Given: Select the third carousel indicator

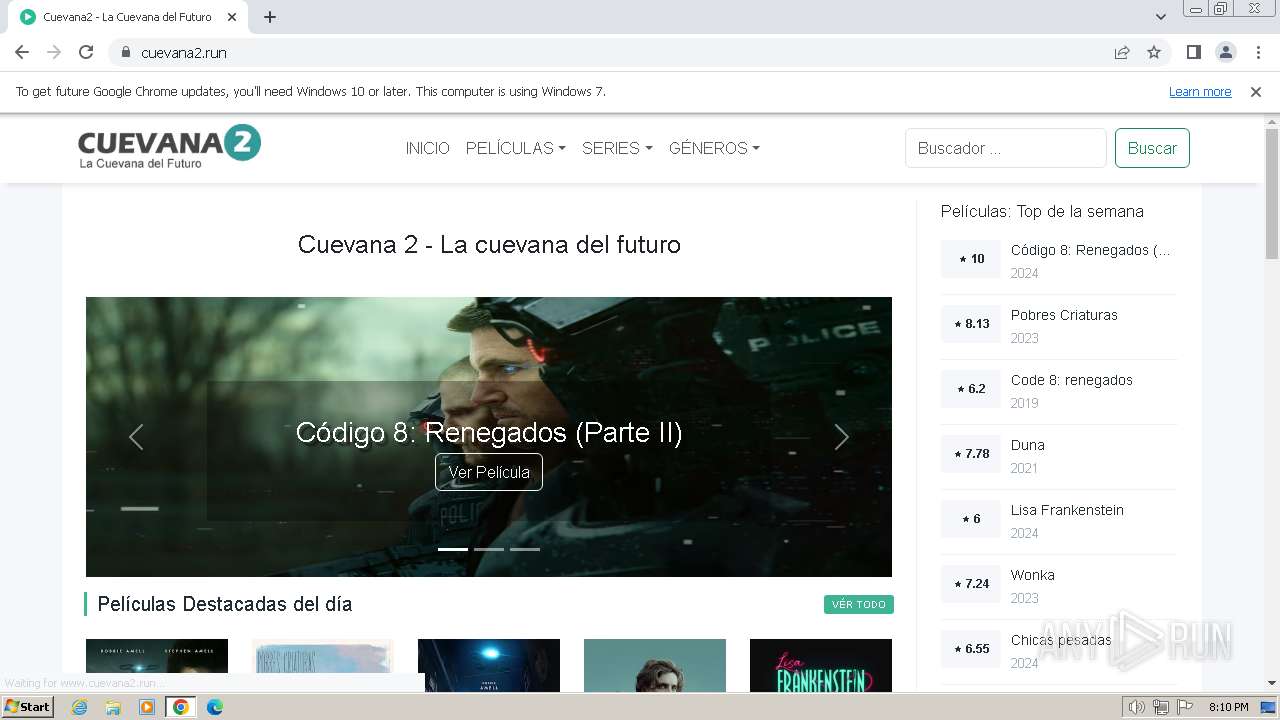Looking at the screenshot, I should point(525,549).
